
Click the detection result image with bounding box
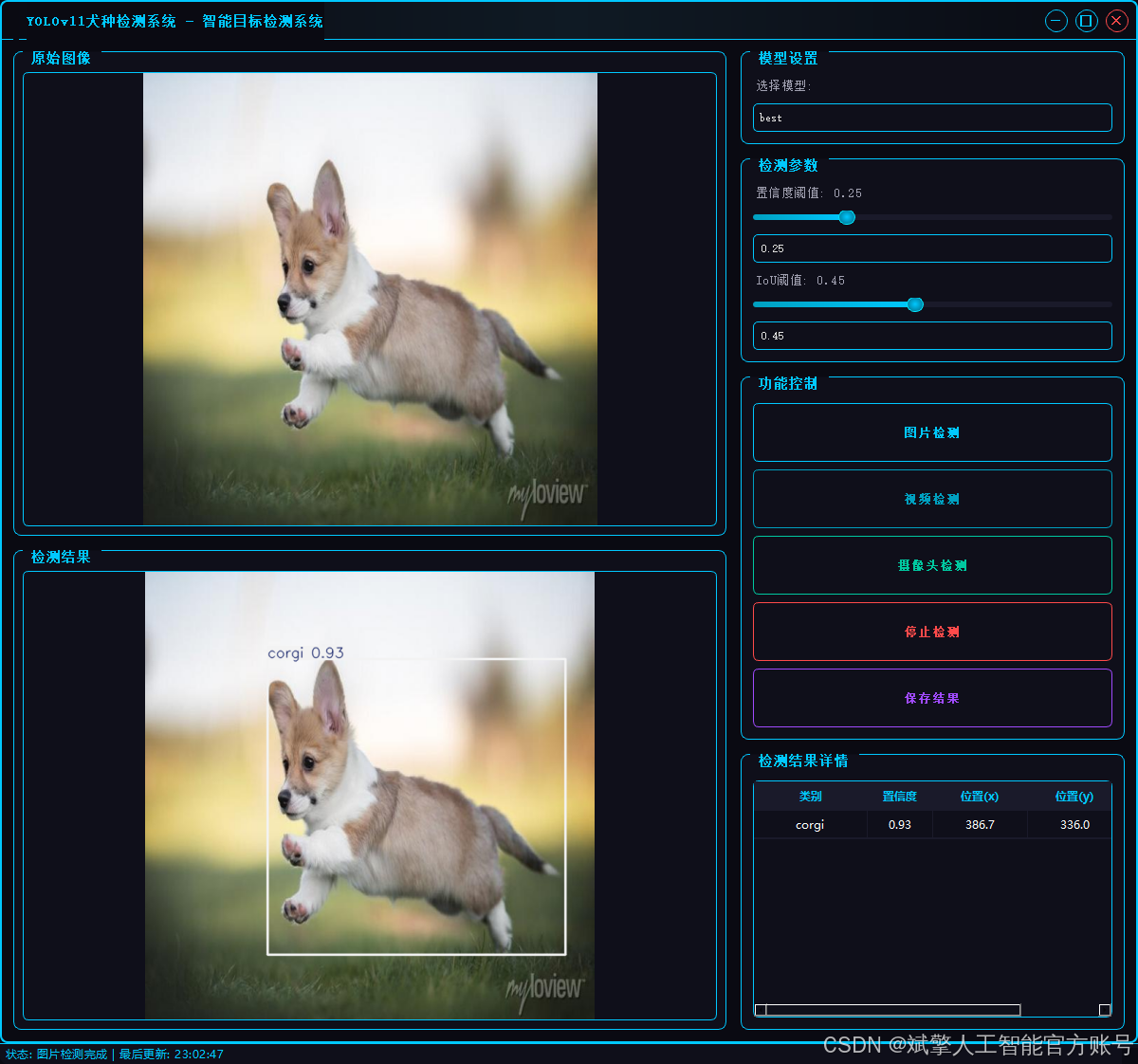[370, 796]
